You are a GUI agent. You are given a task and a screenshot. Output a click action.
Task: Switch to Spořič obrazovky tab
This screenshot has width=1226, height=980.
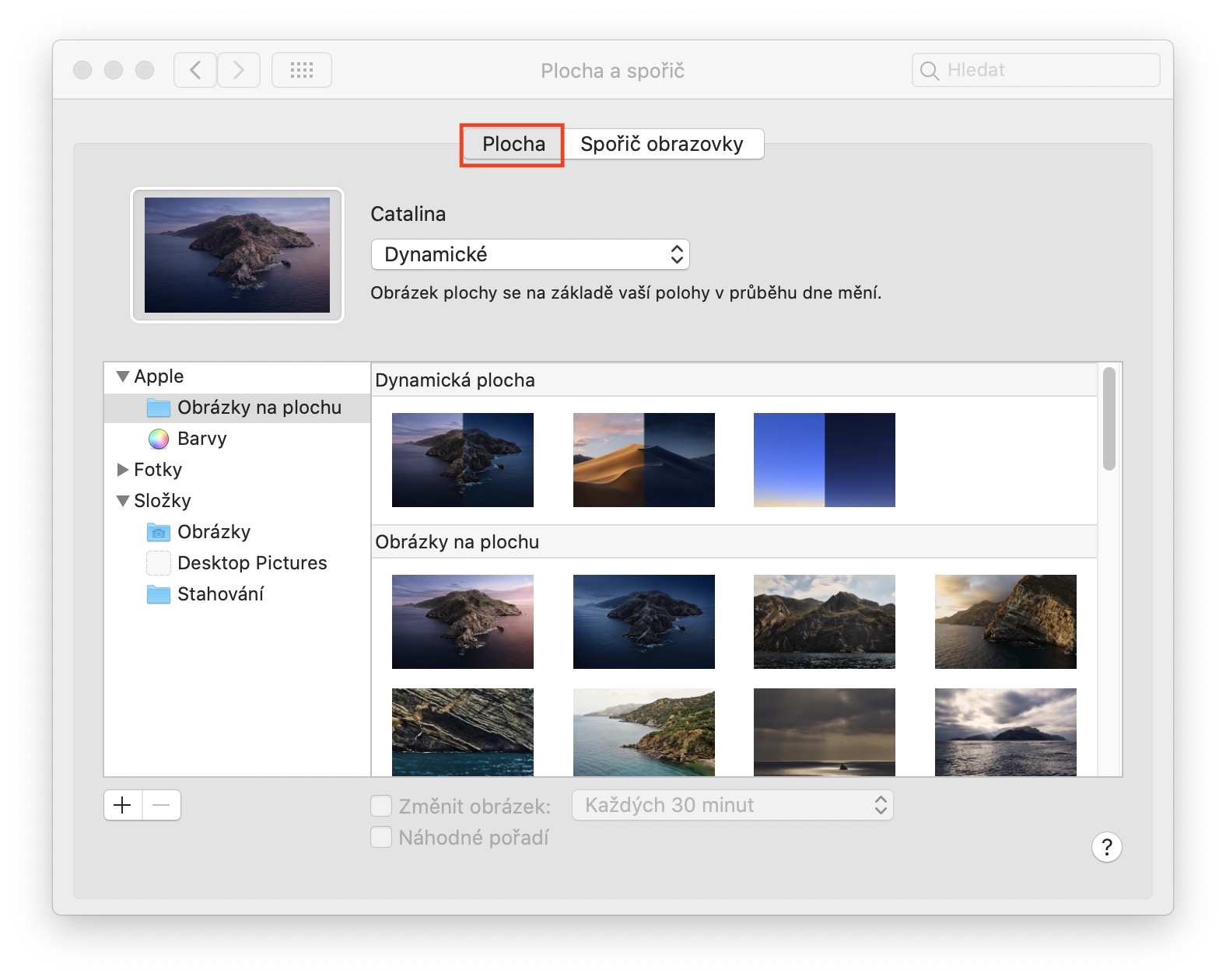pyautogui.click(x=662, y=144)
